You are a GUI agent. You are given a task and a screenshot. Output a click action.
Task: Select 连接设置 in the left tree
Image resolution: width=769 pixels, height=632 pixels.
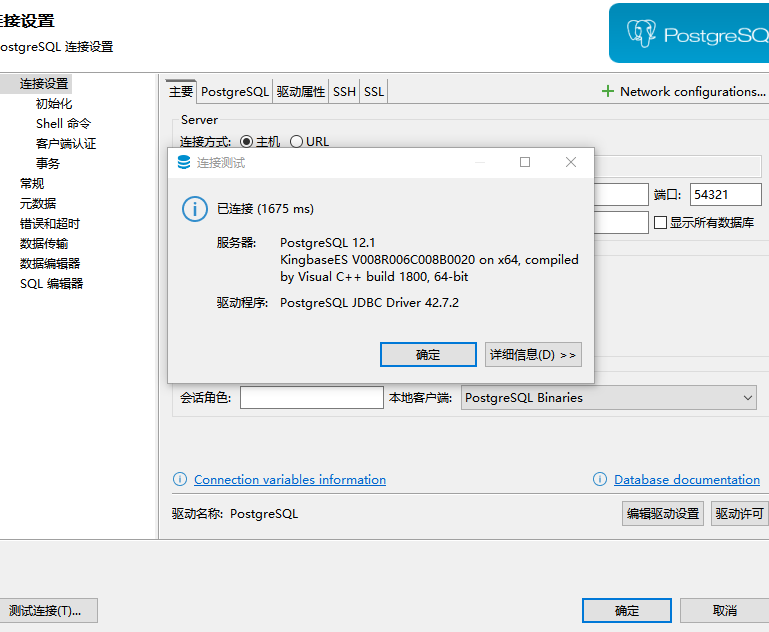(44, 84)
